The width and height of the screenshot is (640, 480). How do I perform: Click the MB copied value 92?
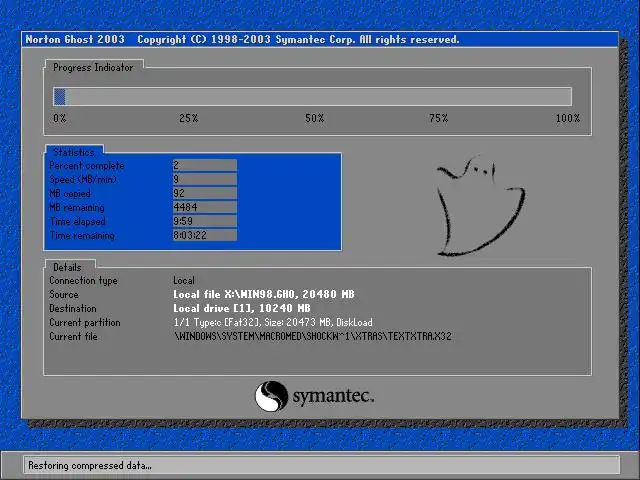point(204,193)
